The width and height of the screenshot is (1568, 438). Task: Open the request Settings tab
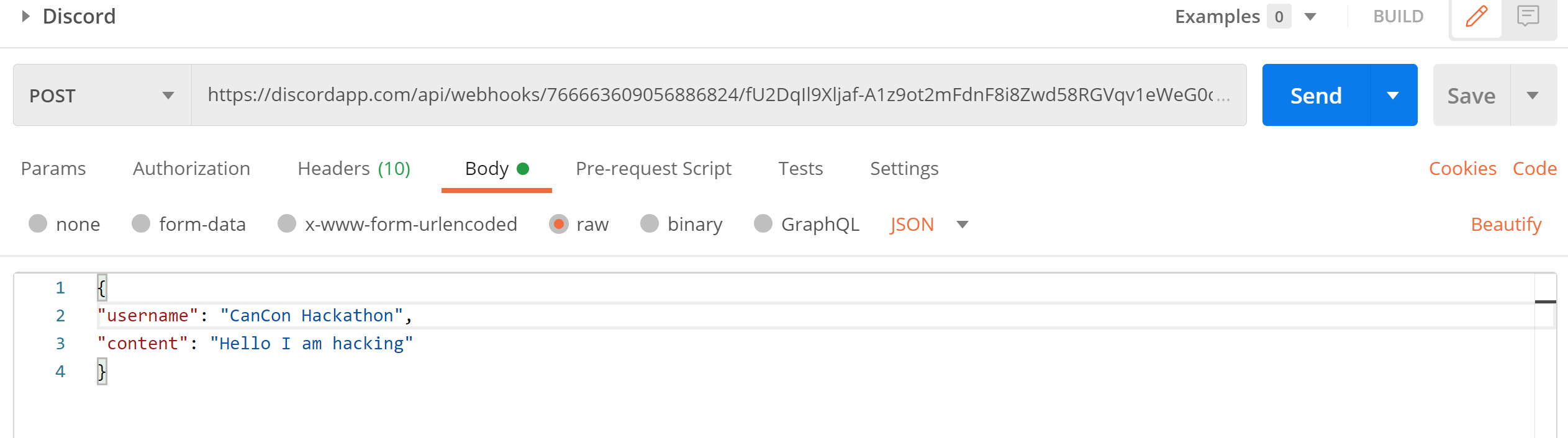(904, 169)
